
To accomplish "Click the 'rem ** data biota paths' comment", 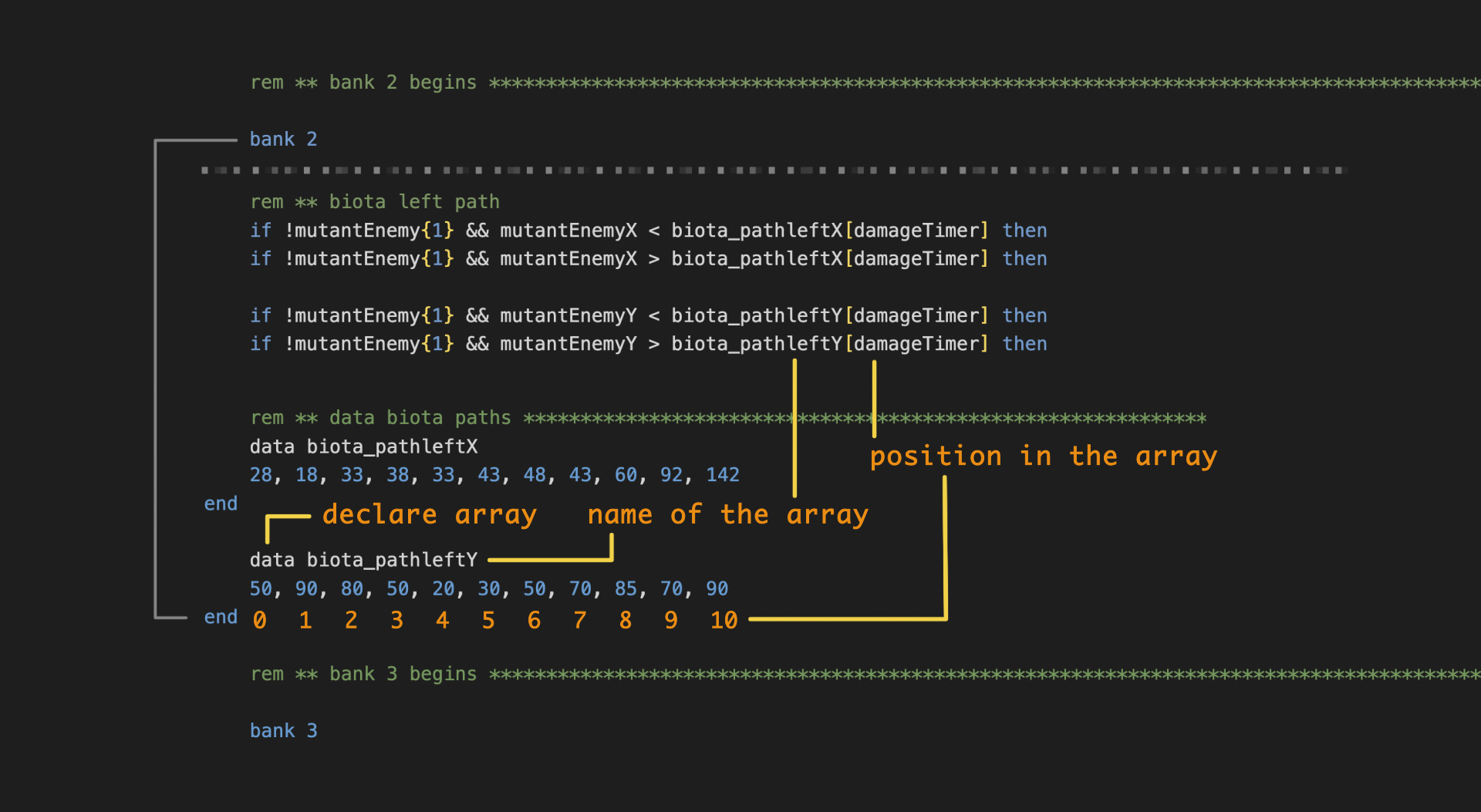I will click(x=380, y=417).
